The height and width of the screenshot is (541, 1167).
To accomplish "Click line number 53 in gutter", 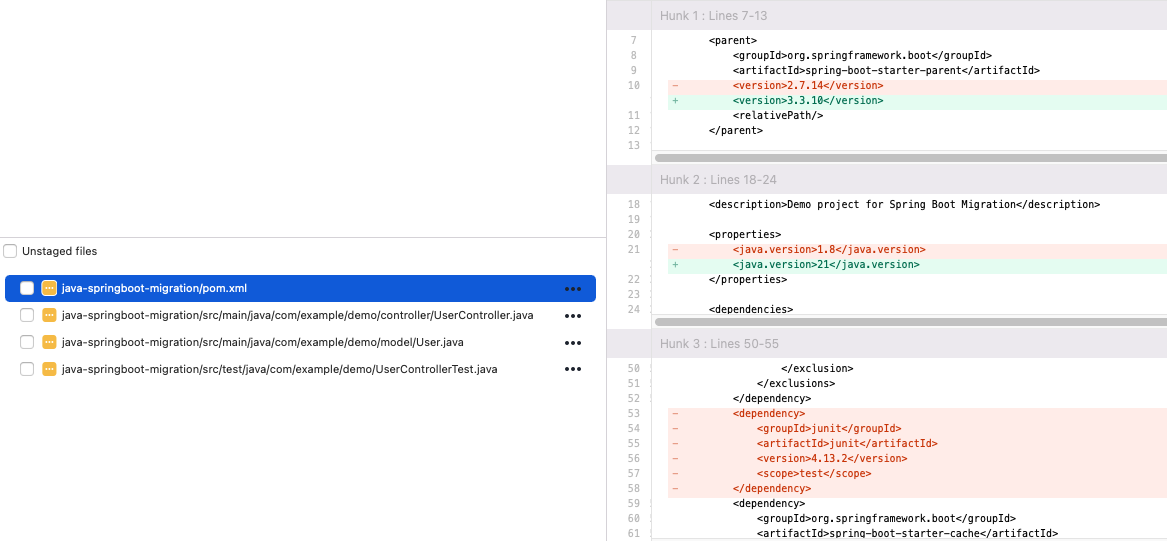I will pos(633,413).
